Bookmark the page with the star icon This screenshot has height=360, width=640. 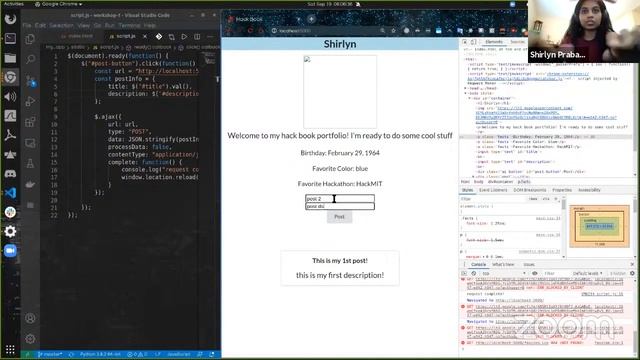[393, 31]
